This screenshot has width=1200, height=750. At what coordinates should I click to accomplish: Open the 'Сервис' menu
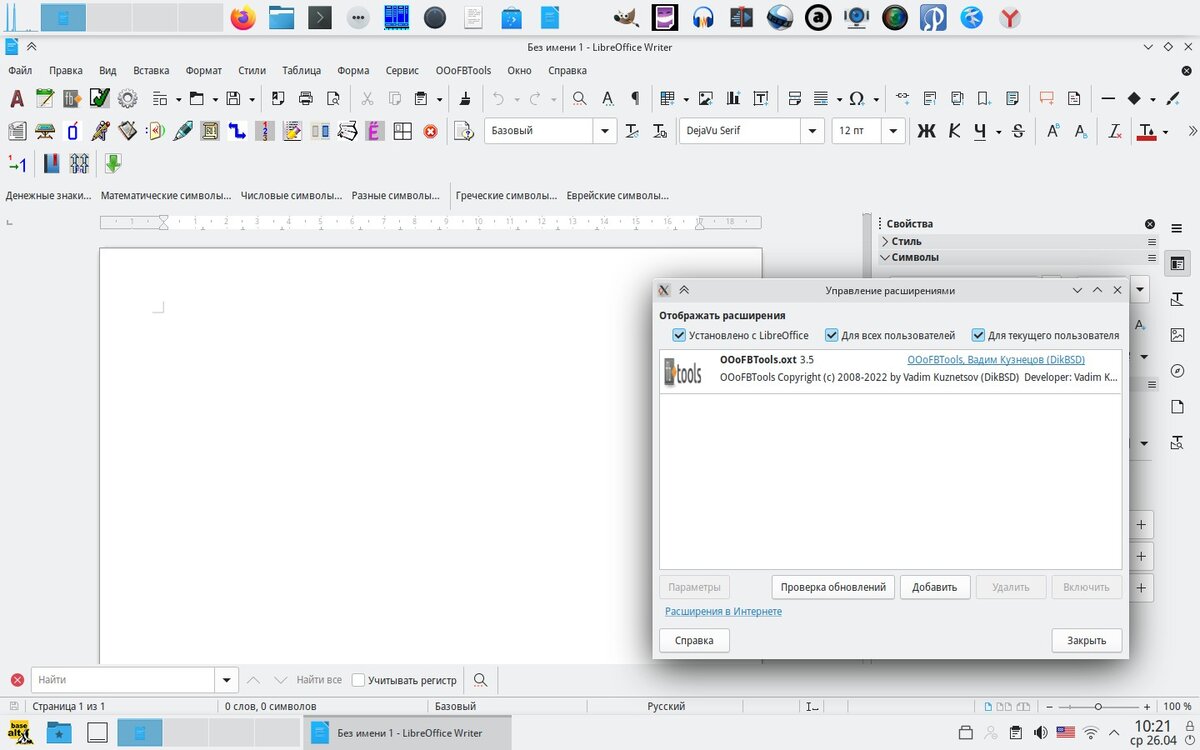click(x=402, y=71)
